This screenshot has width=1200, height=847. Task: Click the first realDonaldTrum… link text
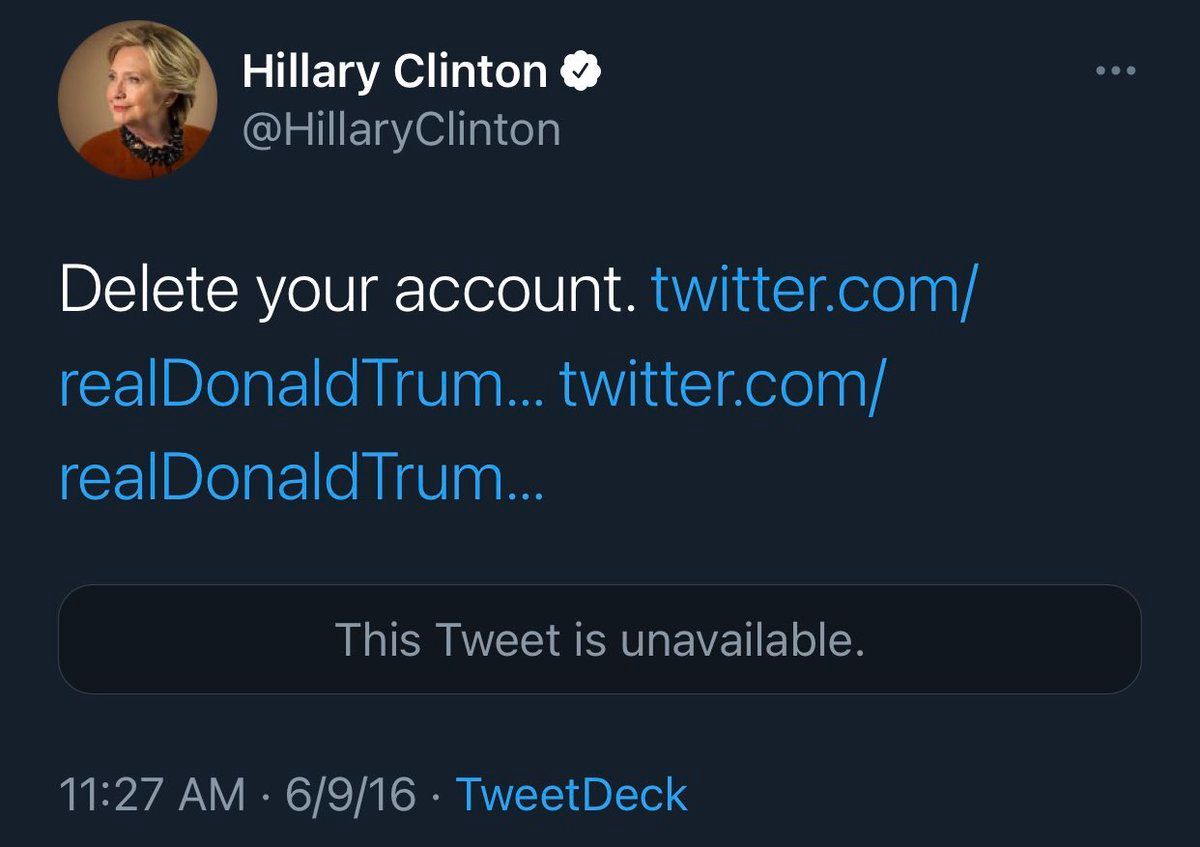(x=300, y=384)
